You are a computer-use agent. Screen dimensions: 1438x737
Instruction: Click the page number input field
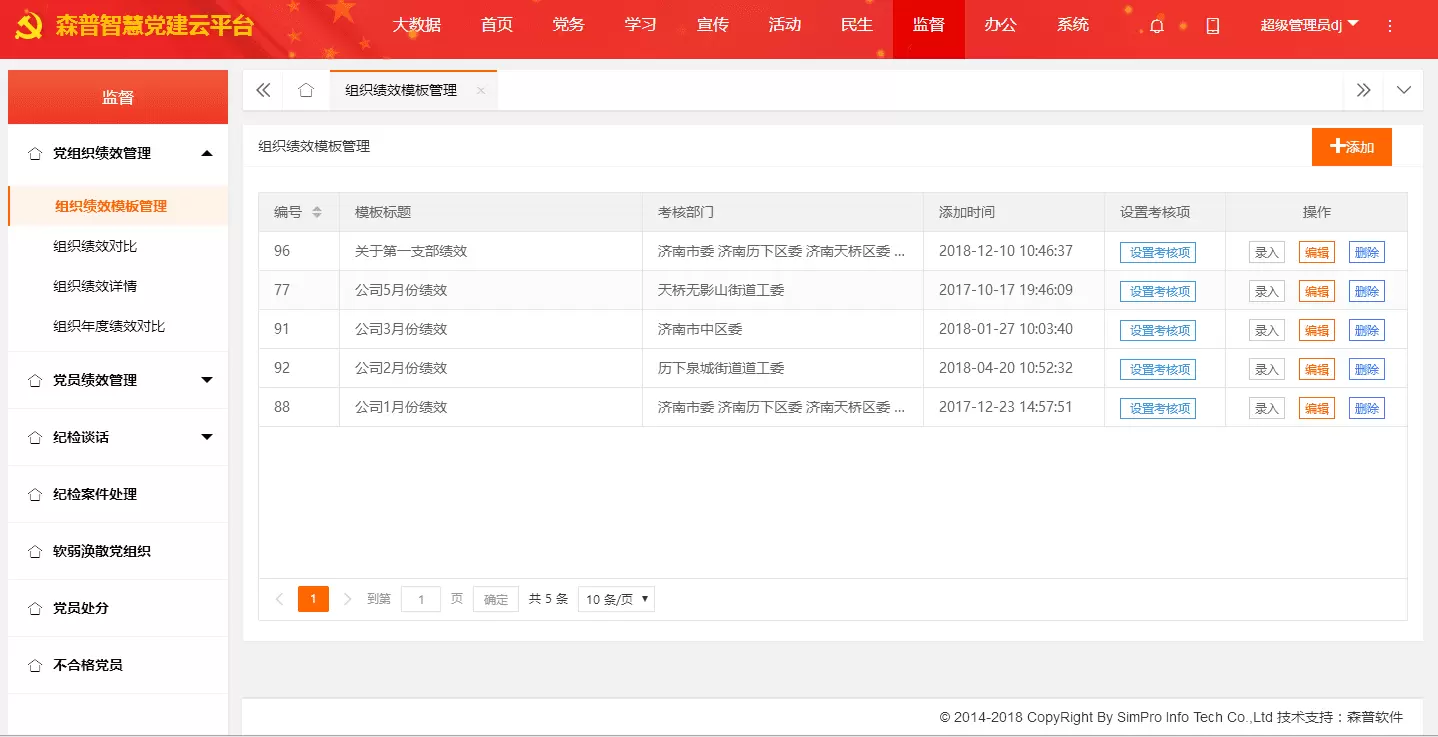pos(420,599)
